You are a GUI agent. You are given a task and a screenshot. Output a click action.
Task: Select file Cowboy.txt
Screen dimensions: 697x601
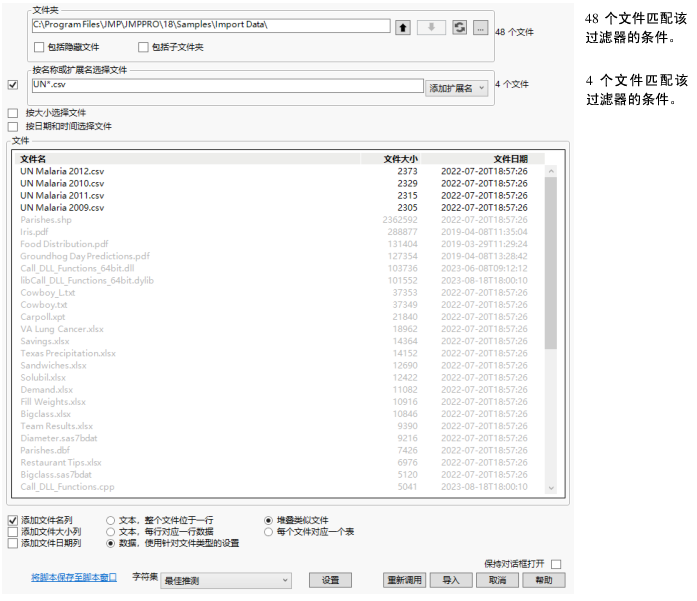click(x=44, y=305)
